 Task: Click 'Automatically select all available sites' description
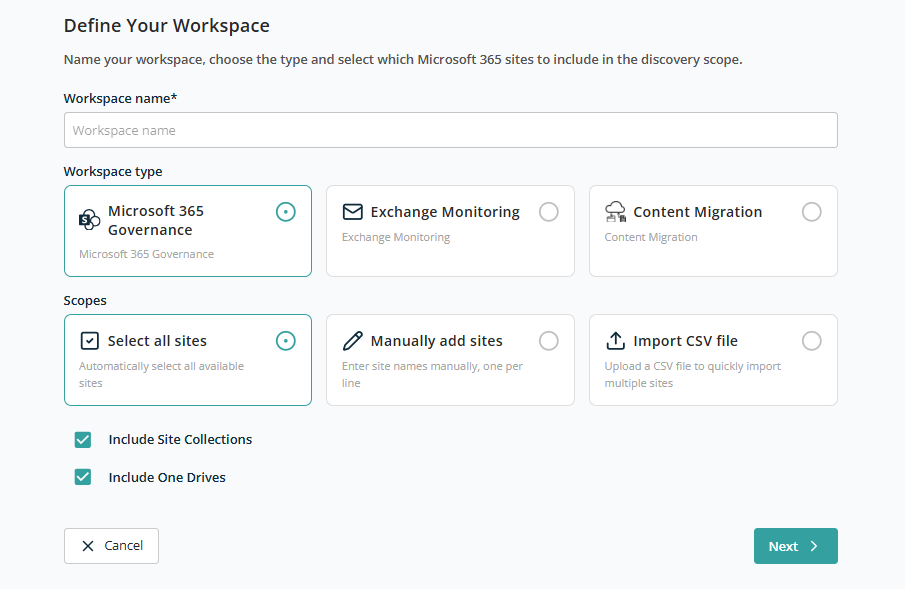pyautogui.click(x=161, y=374)
